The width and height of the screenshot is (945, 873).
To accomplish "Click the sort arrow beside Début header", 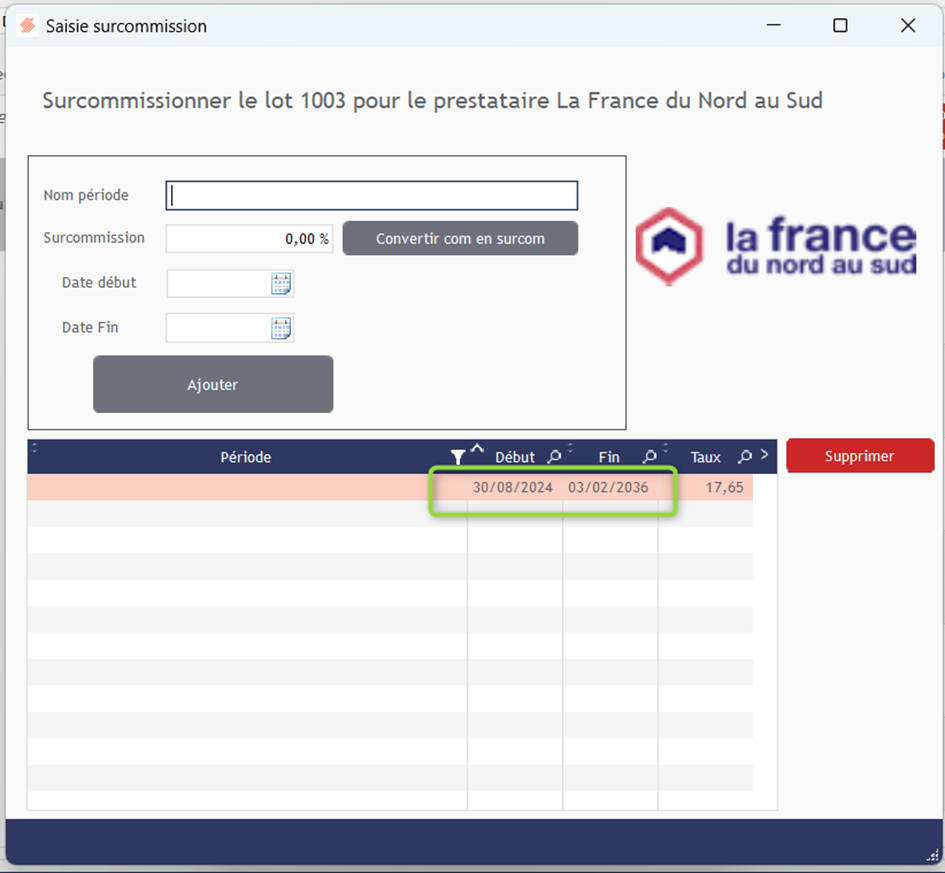I will (477, 448).
